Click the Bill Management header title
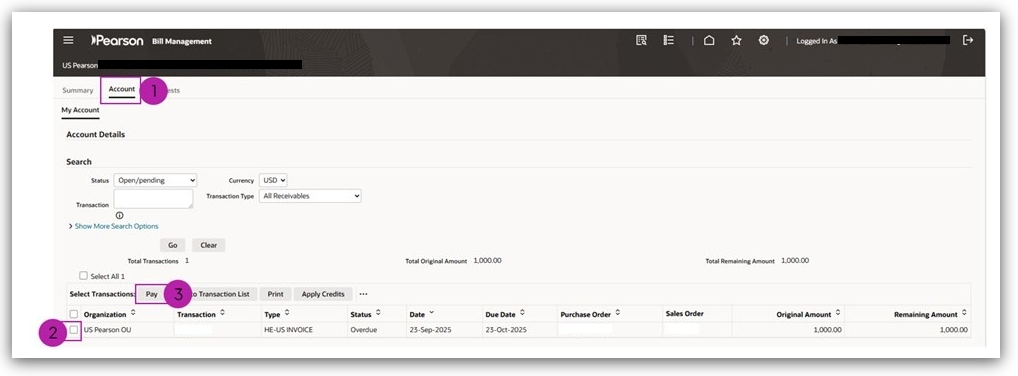The height and width of the screenshot is (376, 1018). click(182, 41)
